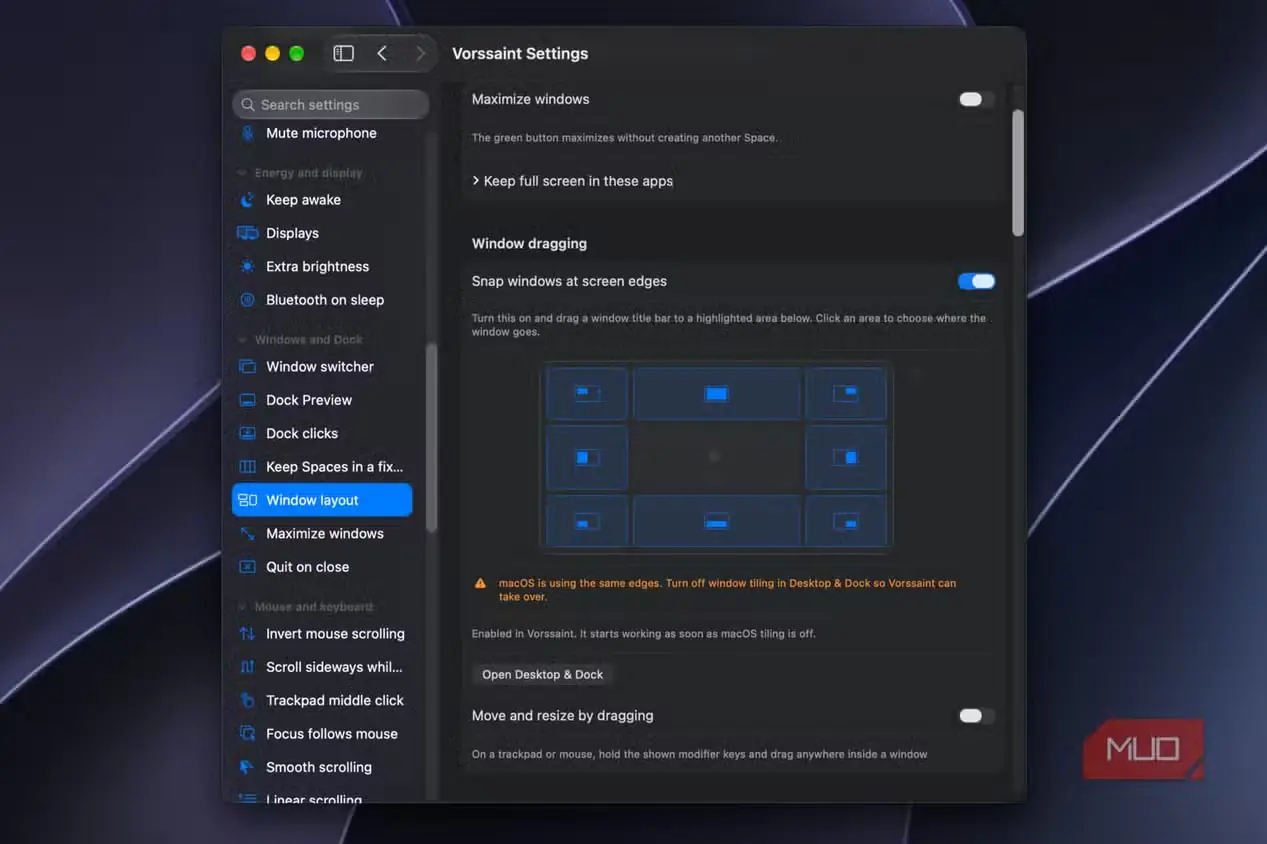Select the Dock clicks sidebar icon

click(248, 433)
